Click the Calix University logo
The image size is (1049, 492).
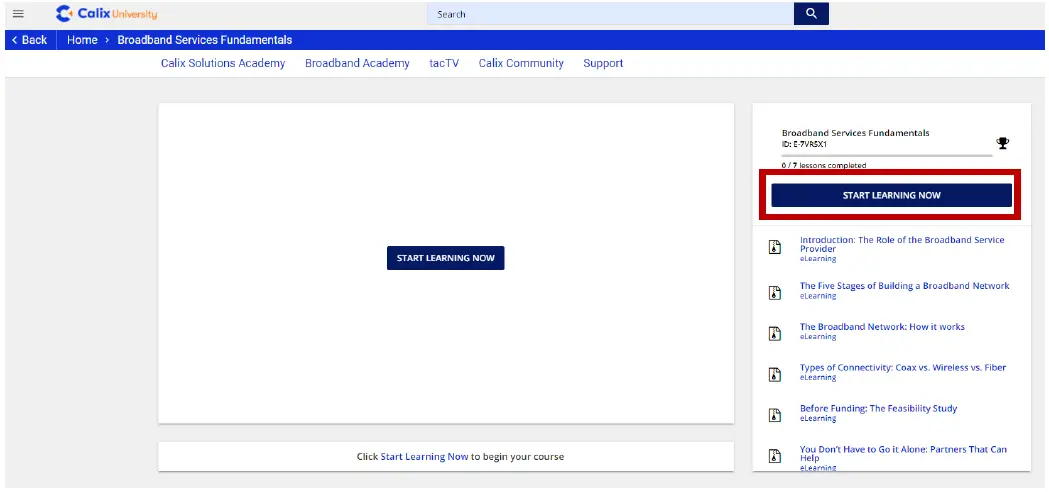point(106,13)
